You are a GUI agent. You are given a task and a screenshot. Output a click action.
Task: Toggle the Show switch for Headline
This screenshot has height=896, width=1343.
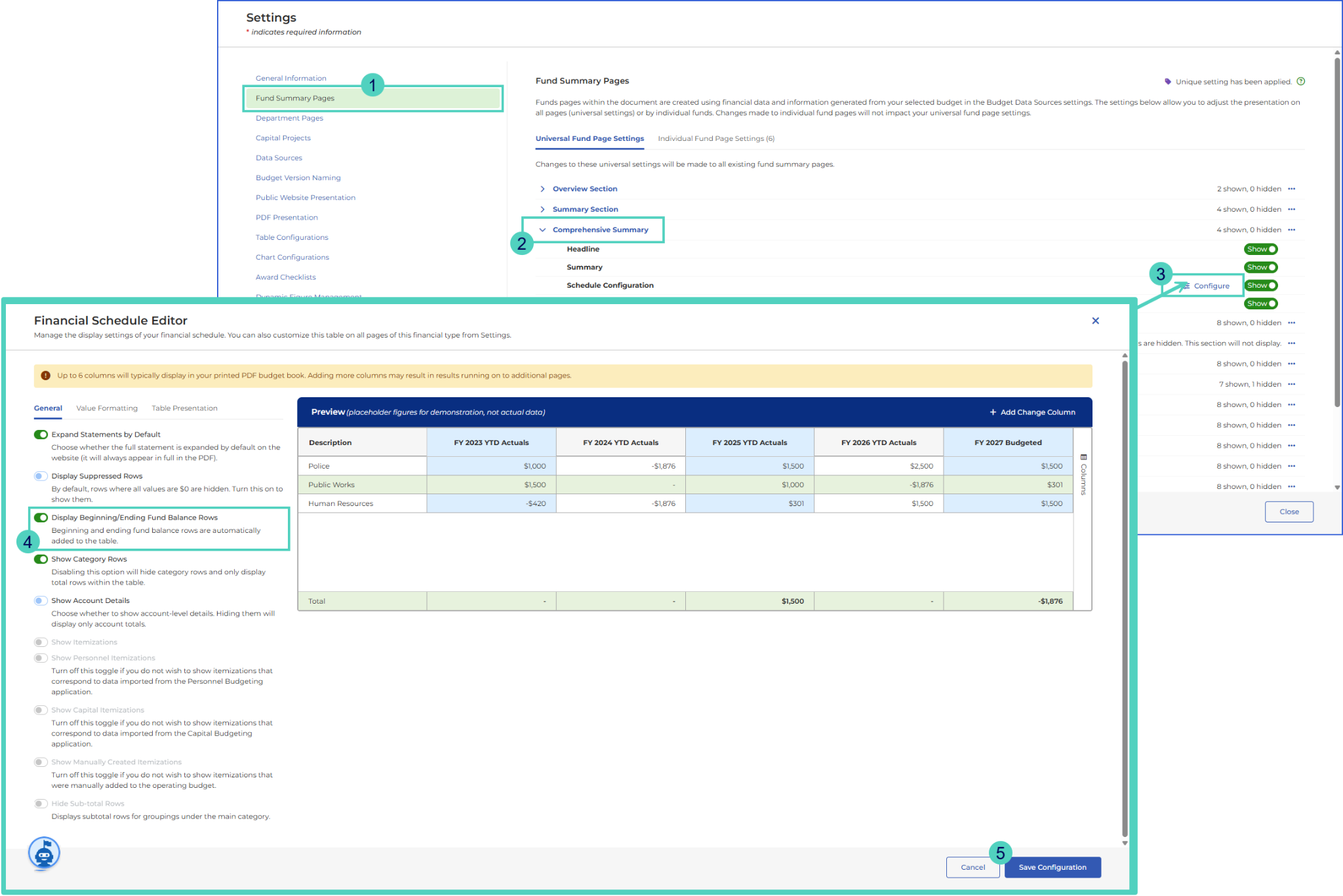[x=1260, y=249]
